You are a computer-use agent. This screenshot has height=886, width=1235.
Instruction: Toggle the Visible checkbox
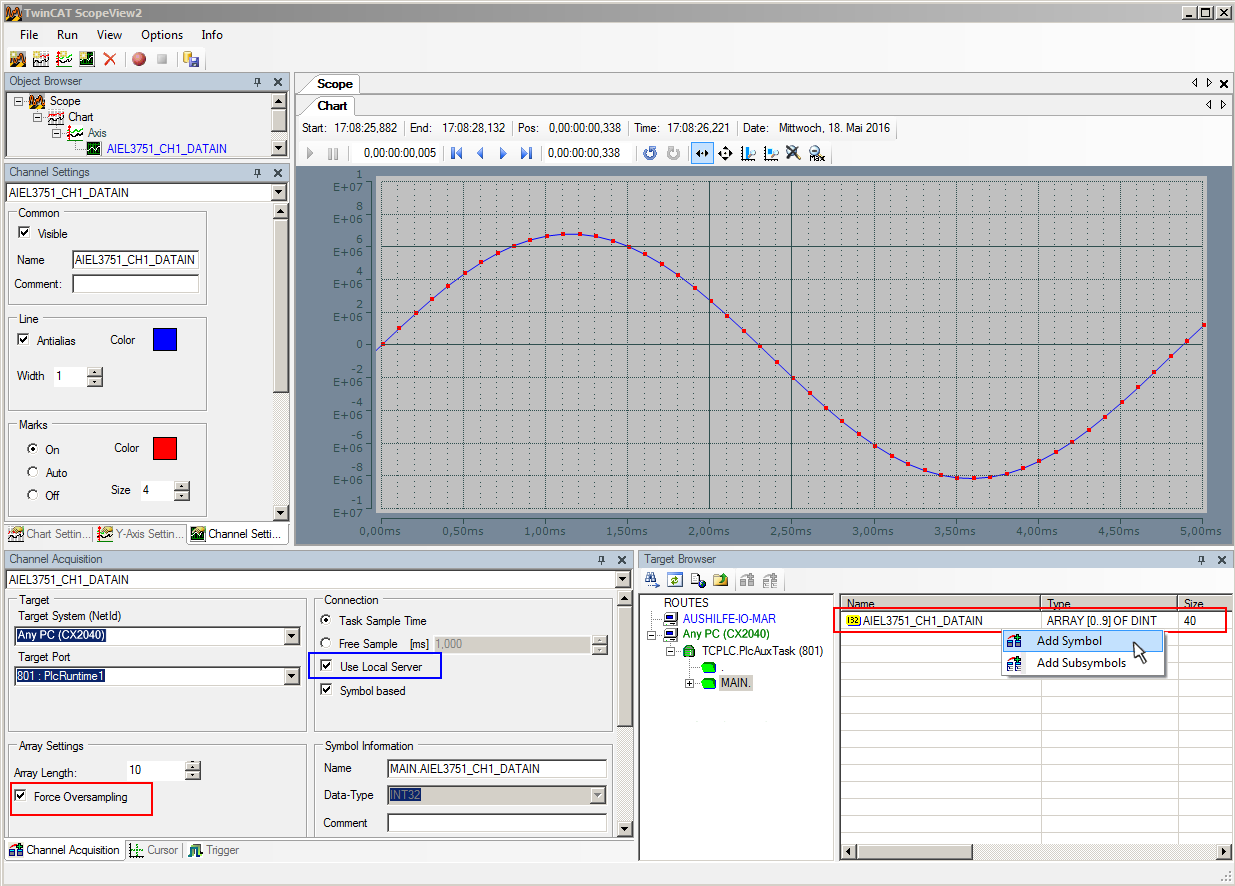click(24, 232)
